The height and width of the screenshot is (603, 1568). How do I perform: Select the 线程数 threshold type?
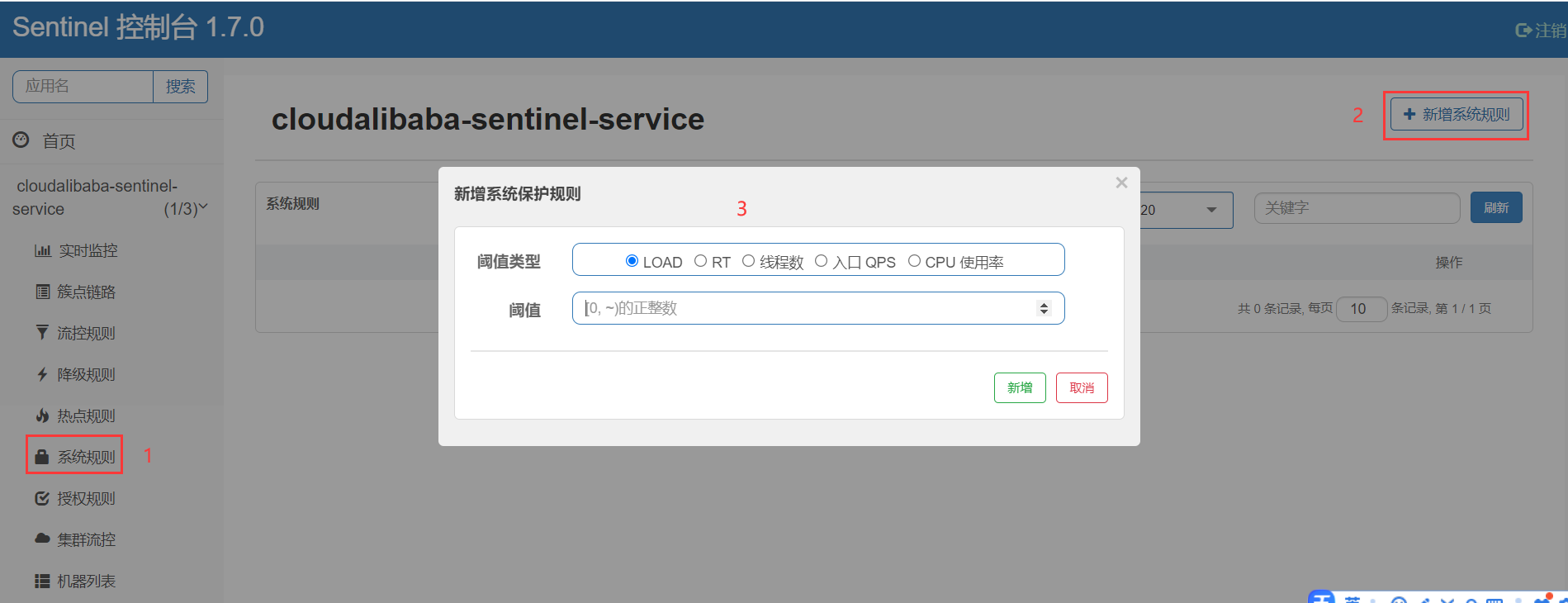[x=748, y=261]
